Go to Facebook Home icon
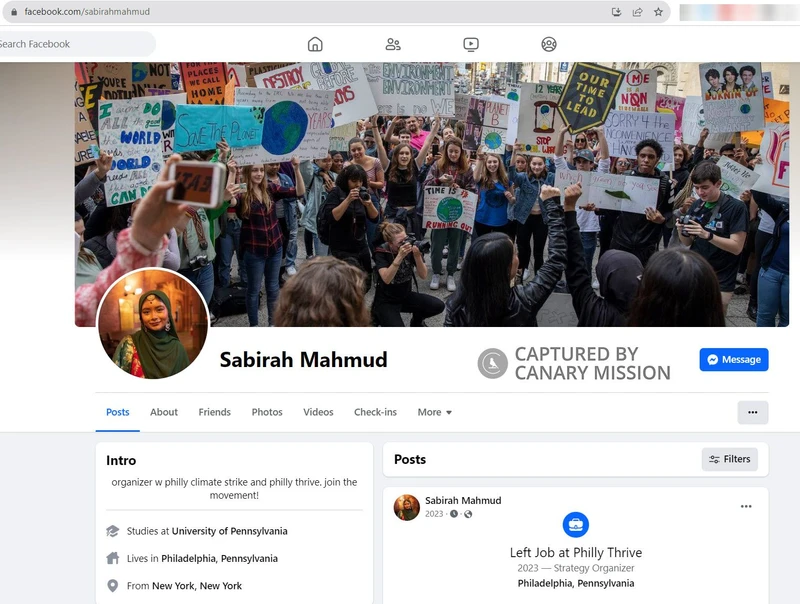 pyautogui.click(x=315, y=44)
